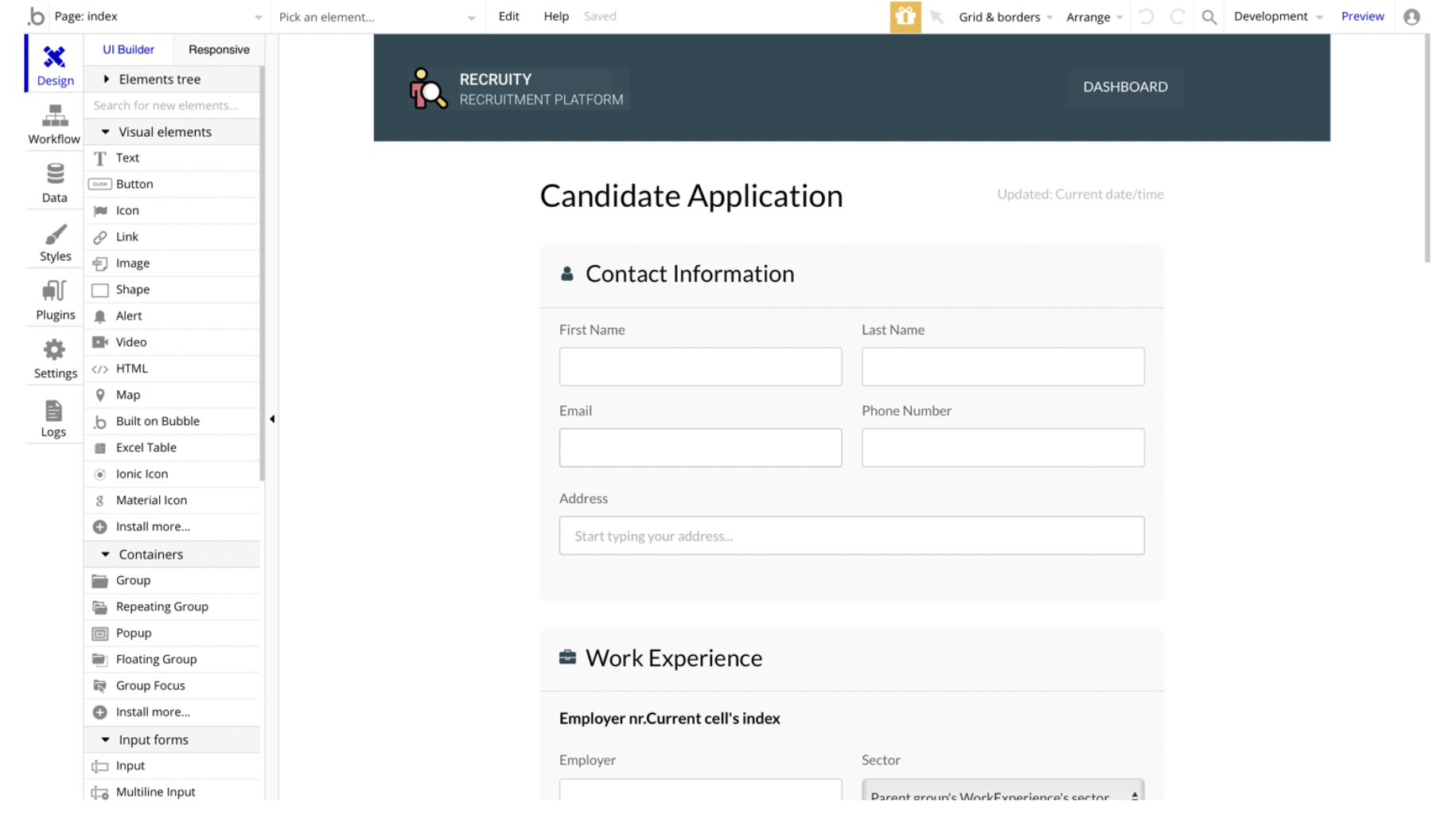Open the user account avatar icon
The width and height of the screenshot is (1456, 823).
(x=1411, y=17)
